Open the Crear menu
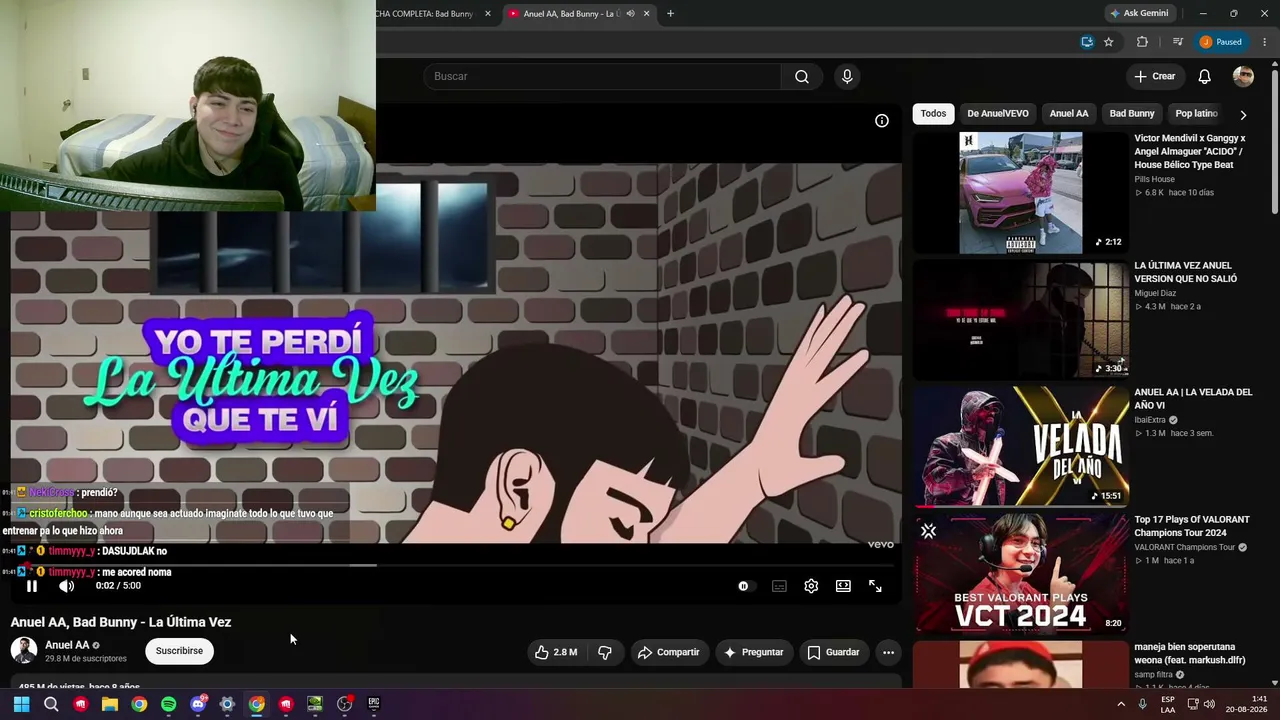Image resolution: width=1280 pixels, height=720 pixels. click(x=1154, y=76)
